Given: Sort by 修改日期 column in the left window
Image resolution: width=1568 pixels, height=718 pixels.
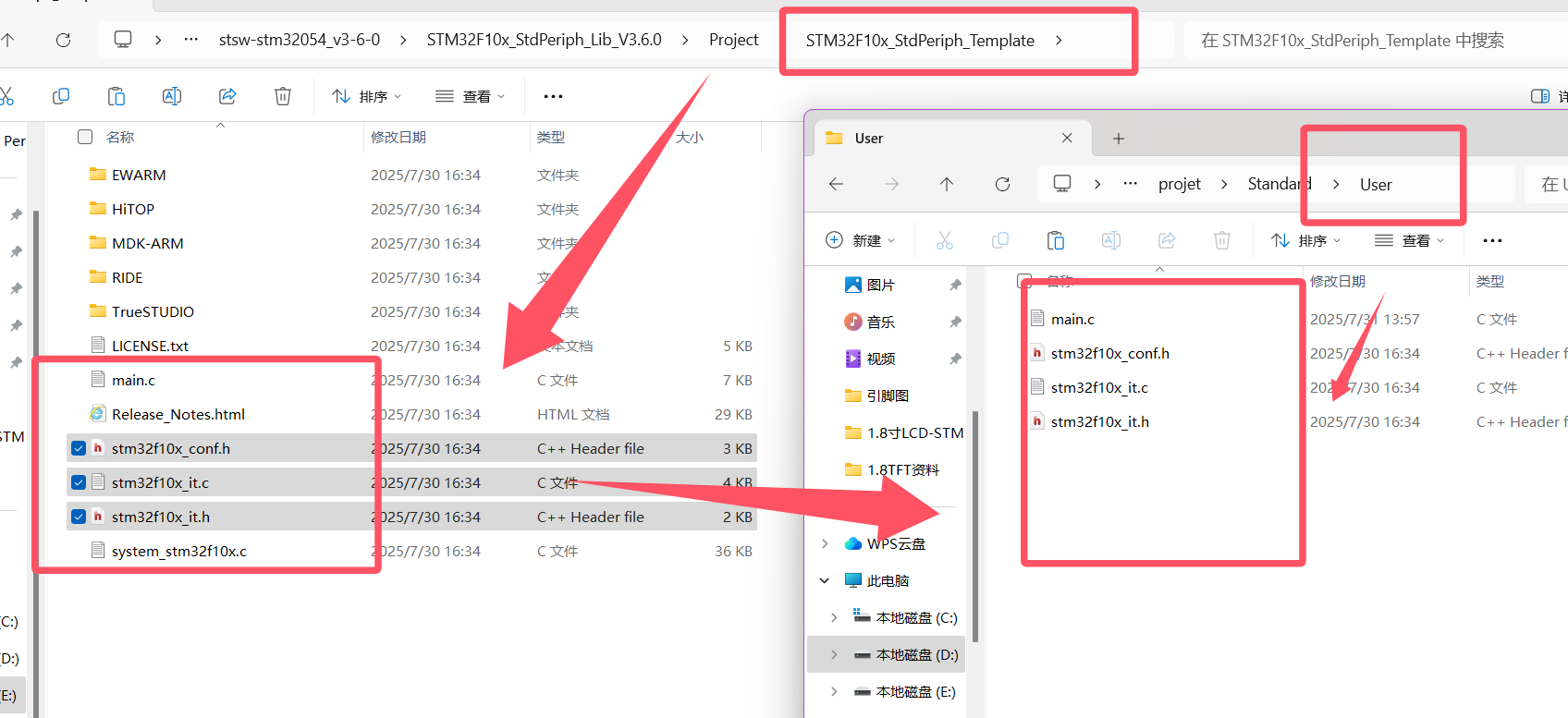Looking at the screenshot, I should pos(398,137).
